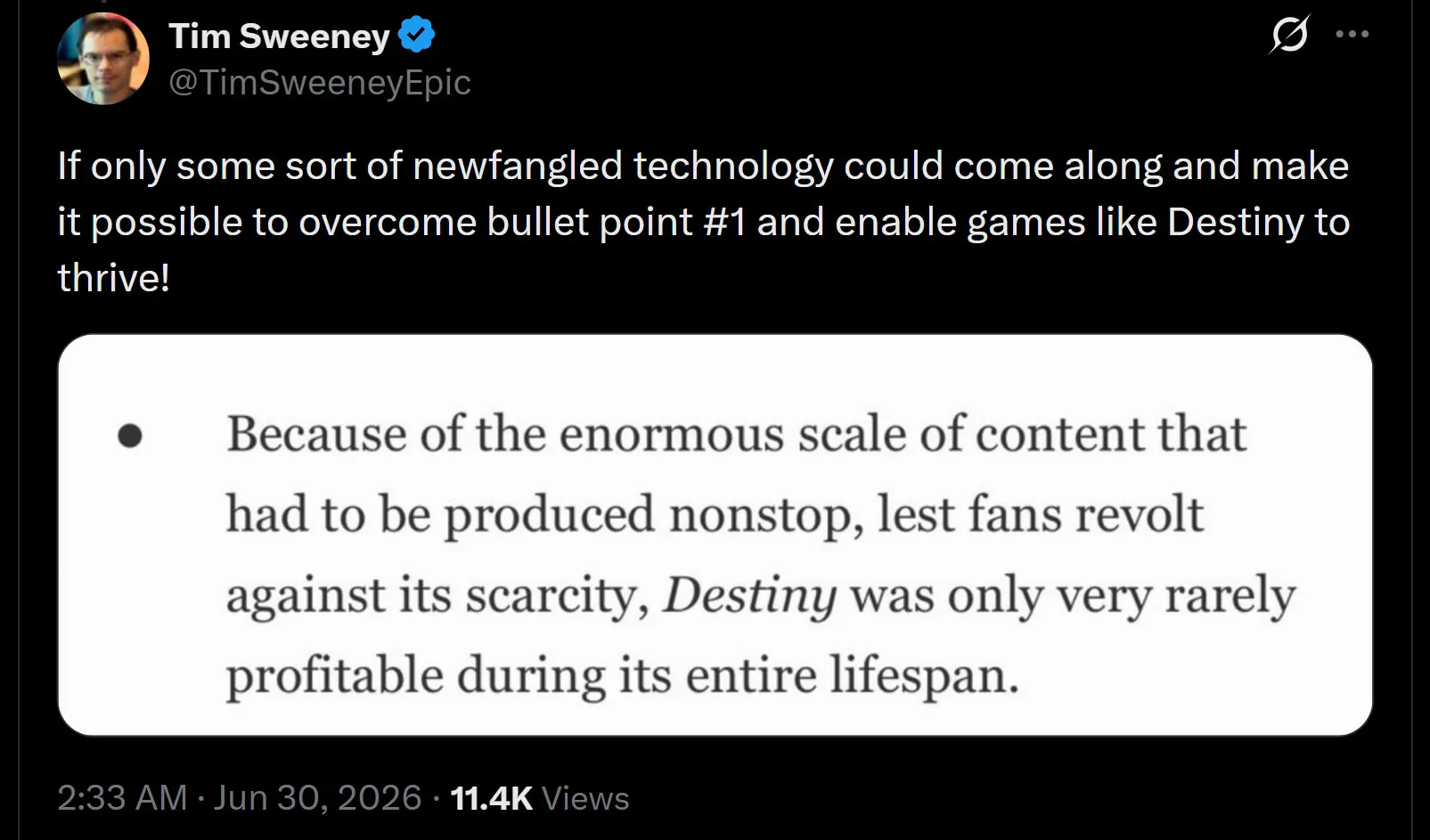Click the italic word Destiny in the image
The height and width of the screenshot is (840, 1430).
click(750, 596)
